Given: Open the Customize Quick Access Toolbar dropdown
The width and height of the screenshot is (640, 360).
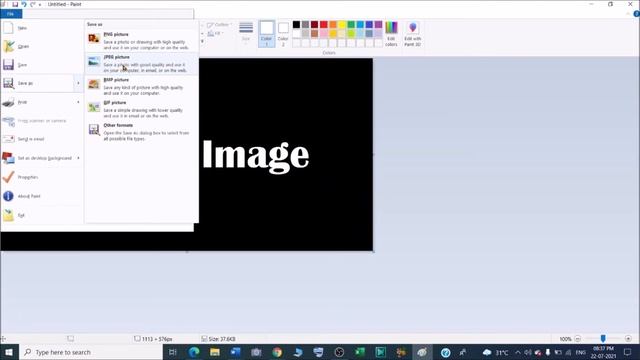Looking at the screenshot, I should point(40,4).
